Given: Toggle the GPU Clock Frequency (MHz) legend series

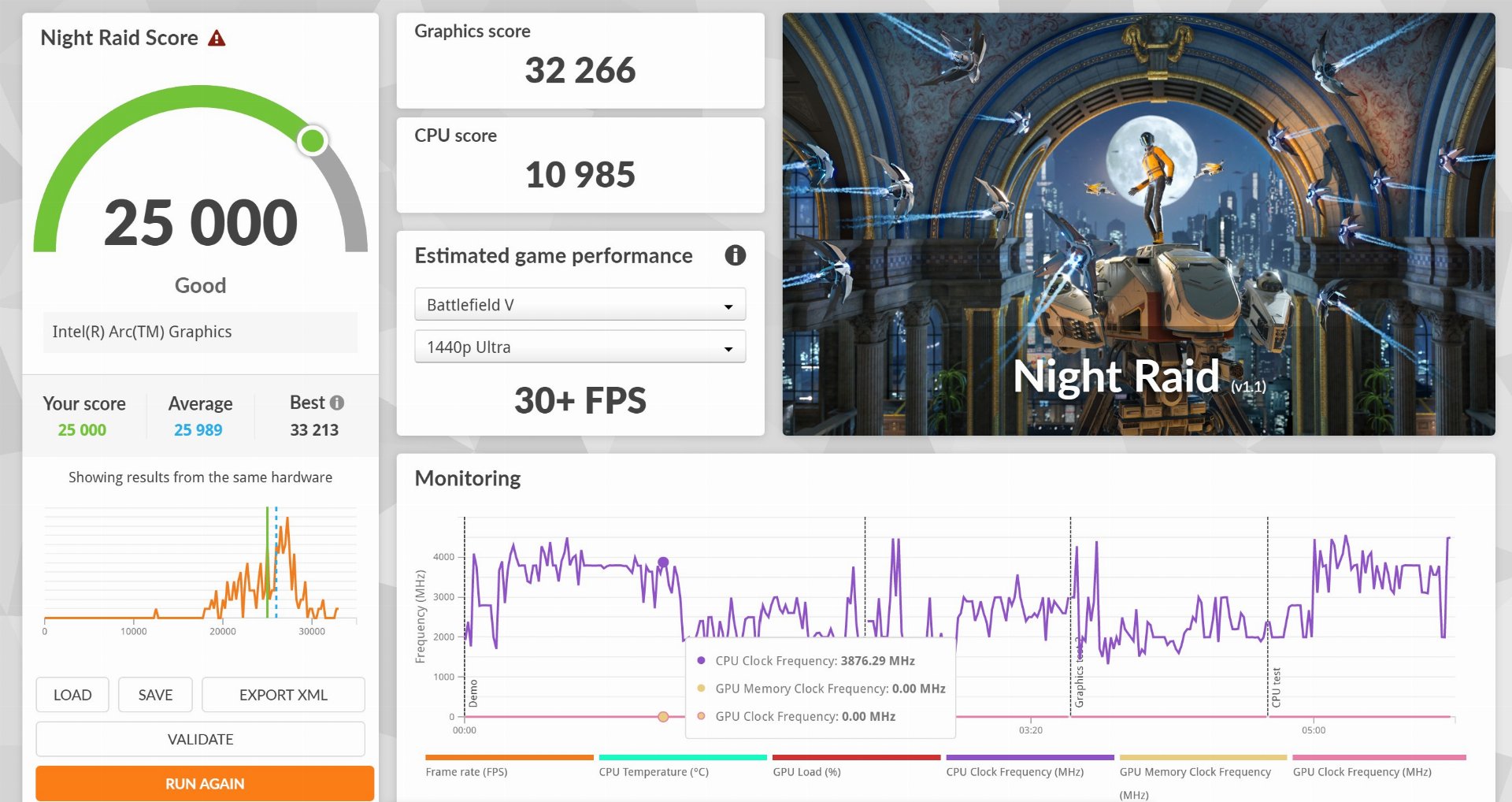Looking at the screenshot, I should pos(1379,766).
